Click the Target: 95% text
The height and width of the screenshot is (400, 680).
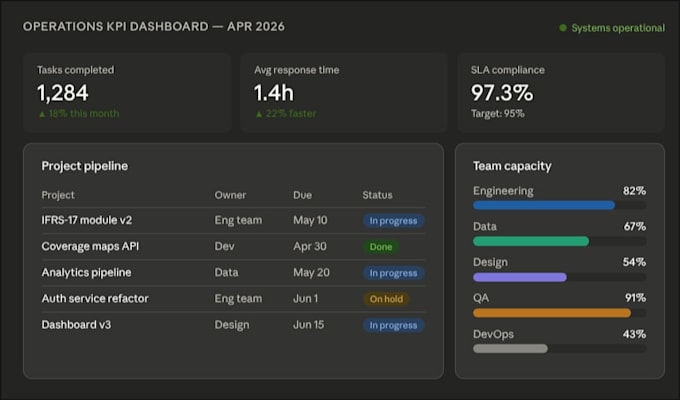tap(498, 114)
